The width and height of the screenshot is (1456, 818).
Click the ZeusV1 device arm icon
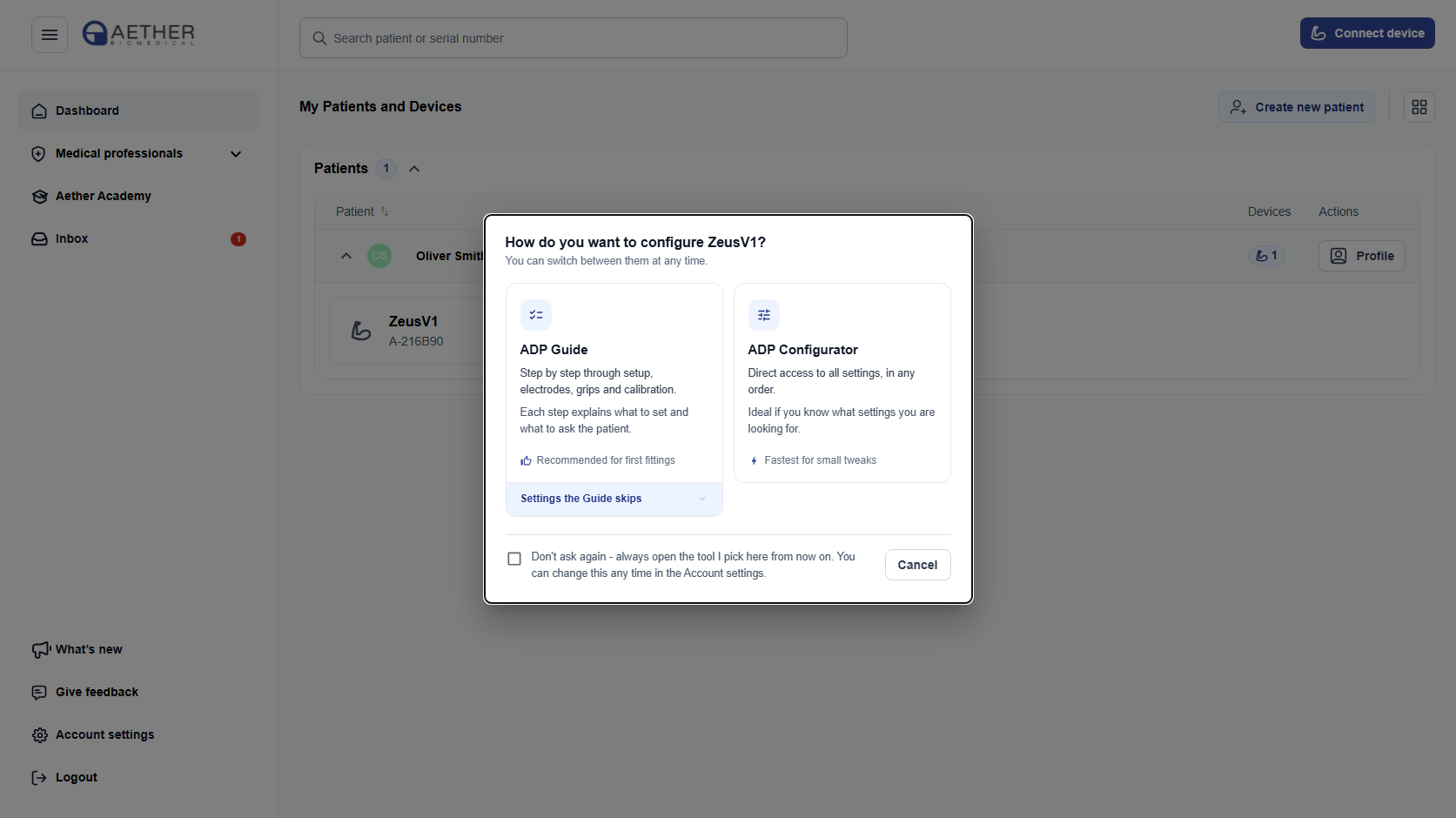(x=361, y=331)
